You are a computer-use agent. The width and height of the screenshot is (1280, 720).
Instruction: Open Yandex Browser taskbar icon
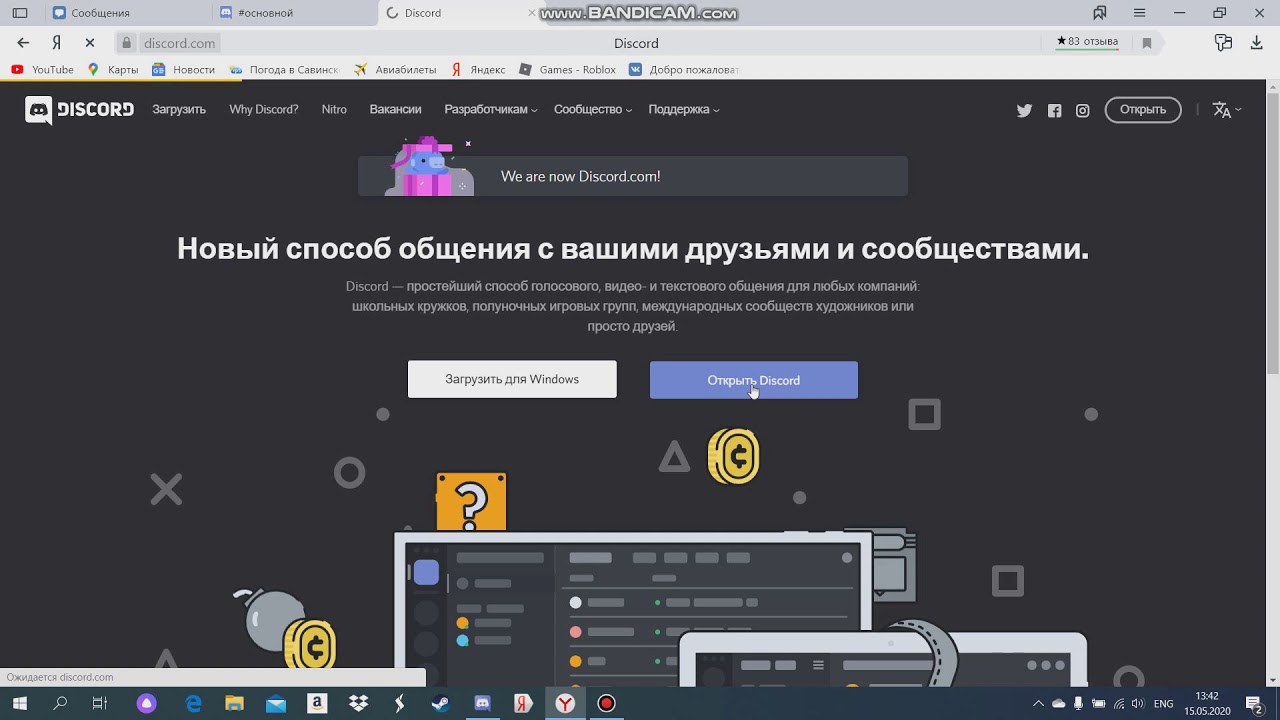pos(565,704)
